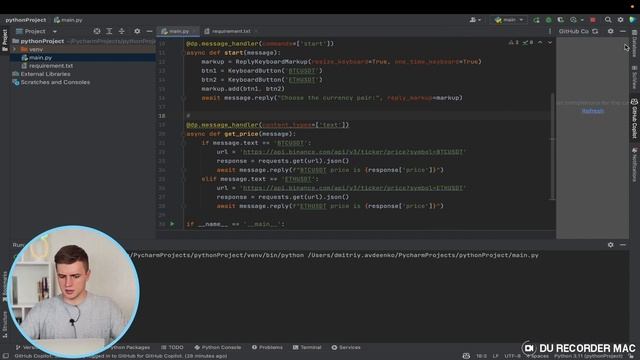The width and height of the screenshot is (640, 360).
Task: Open the Terminal tool window tab
Action: 307,347
